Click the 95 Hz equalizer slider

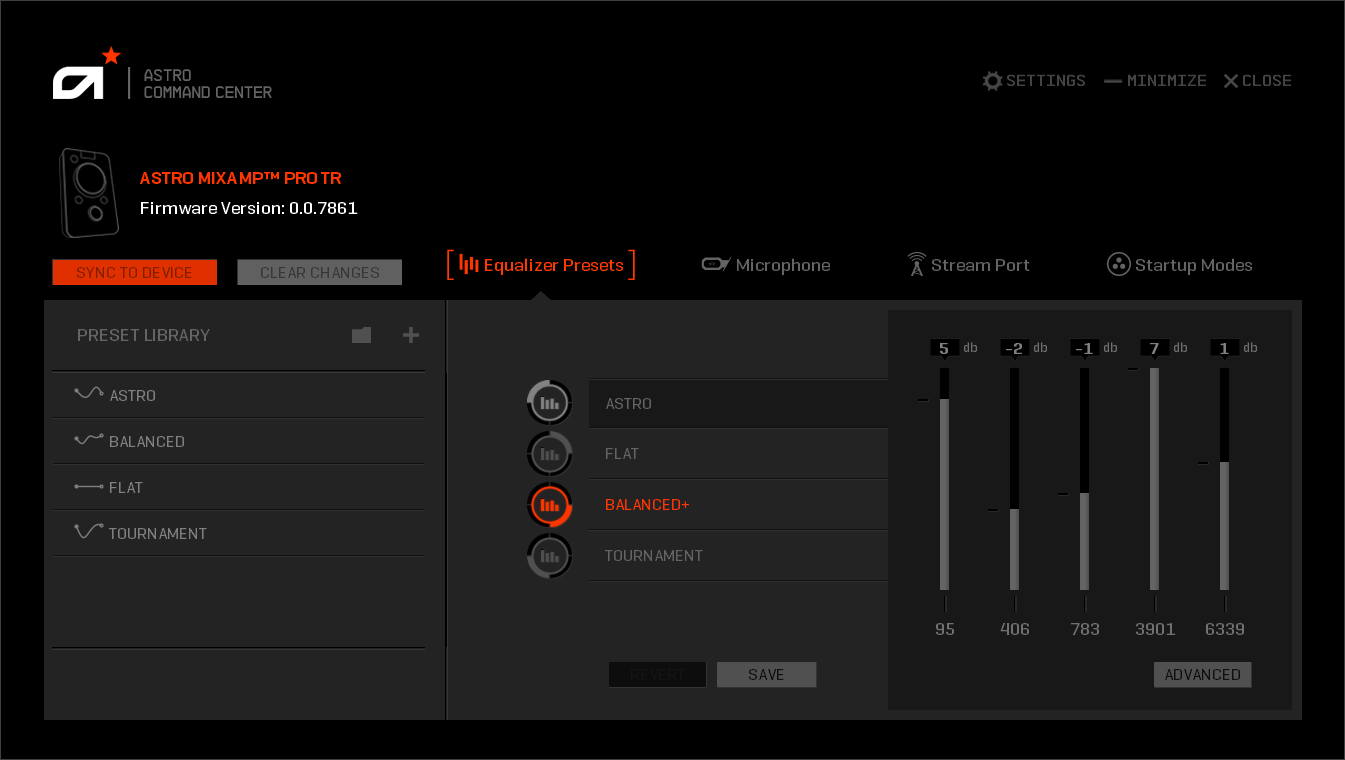[944, 479]
